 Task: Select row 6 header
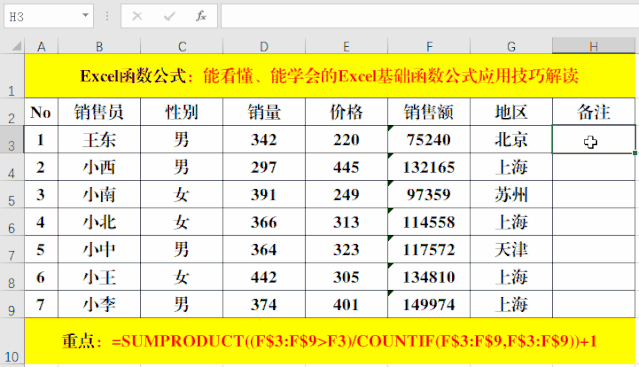tap(12, 222)
